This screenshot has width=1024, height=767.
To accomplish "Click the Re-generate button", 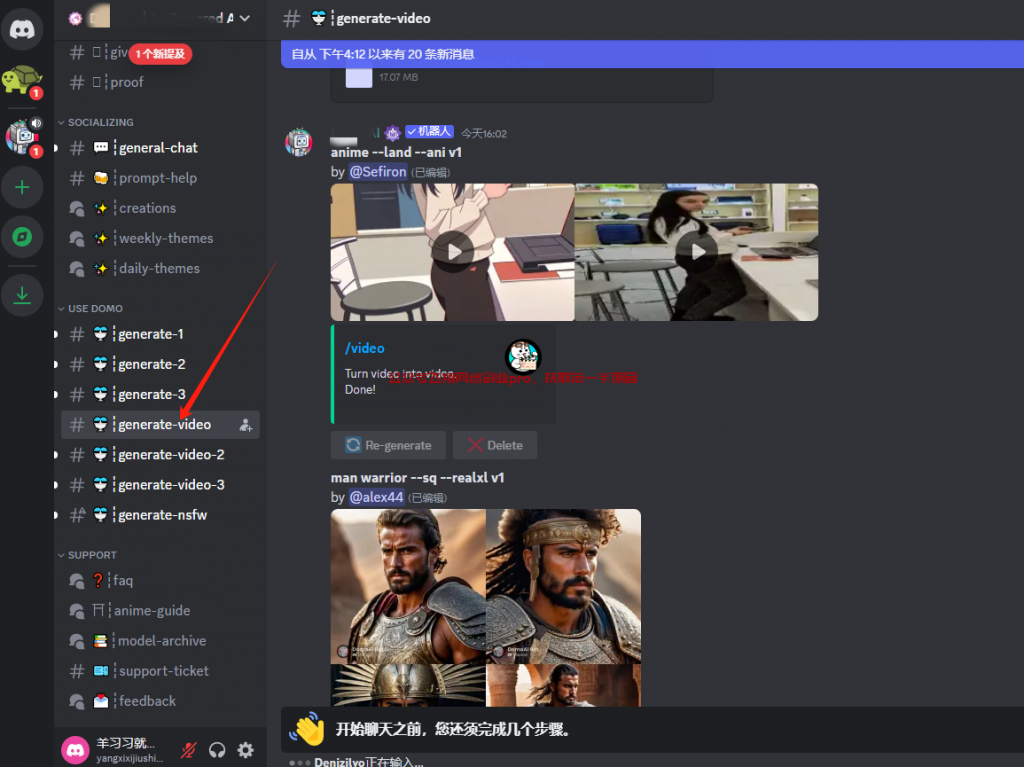I will 389,445.
